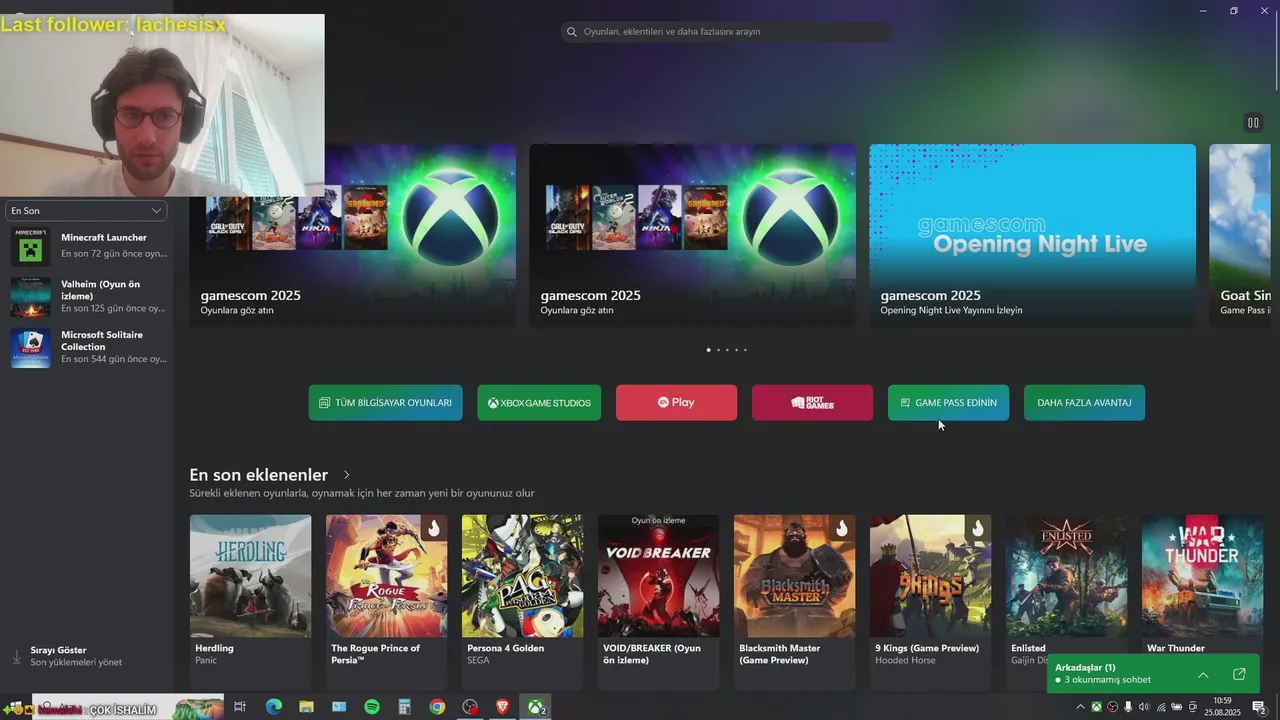Launch Microsoft Edge from taskbar
This screenshot has height=720, width=1280.
tap(273, 707)
